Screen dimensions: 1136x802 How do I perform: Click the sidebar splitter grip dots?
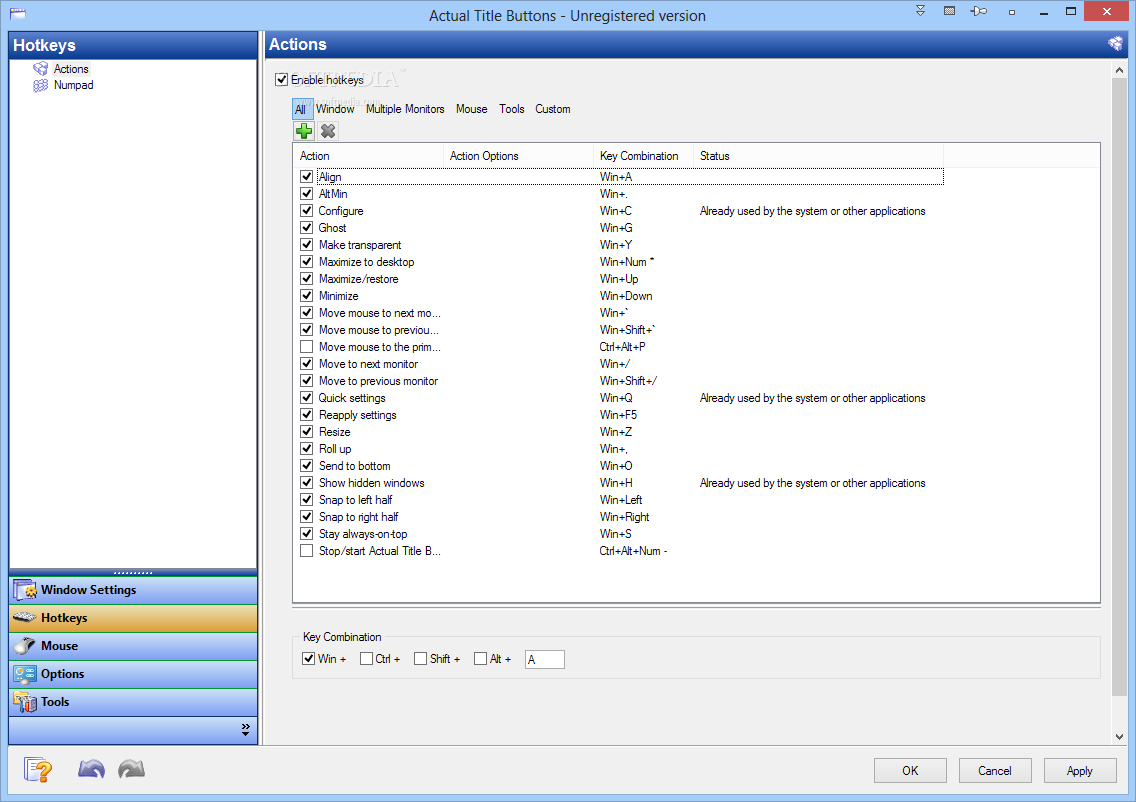[133, 572]
